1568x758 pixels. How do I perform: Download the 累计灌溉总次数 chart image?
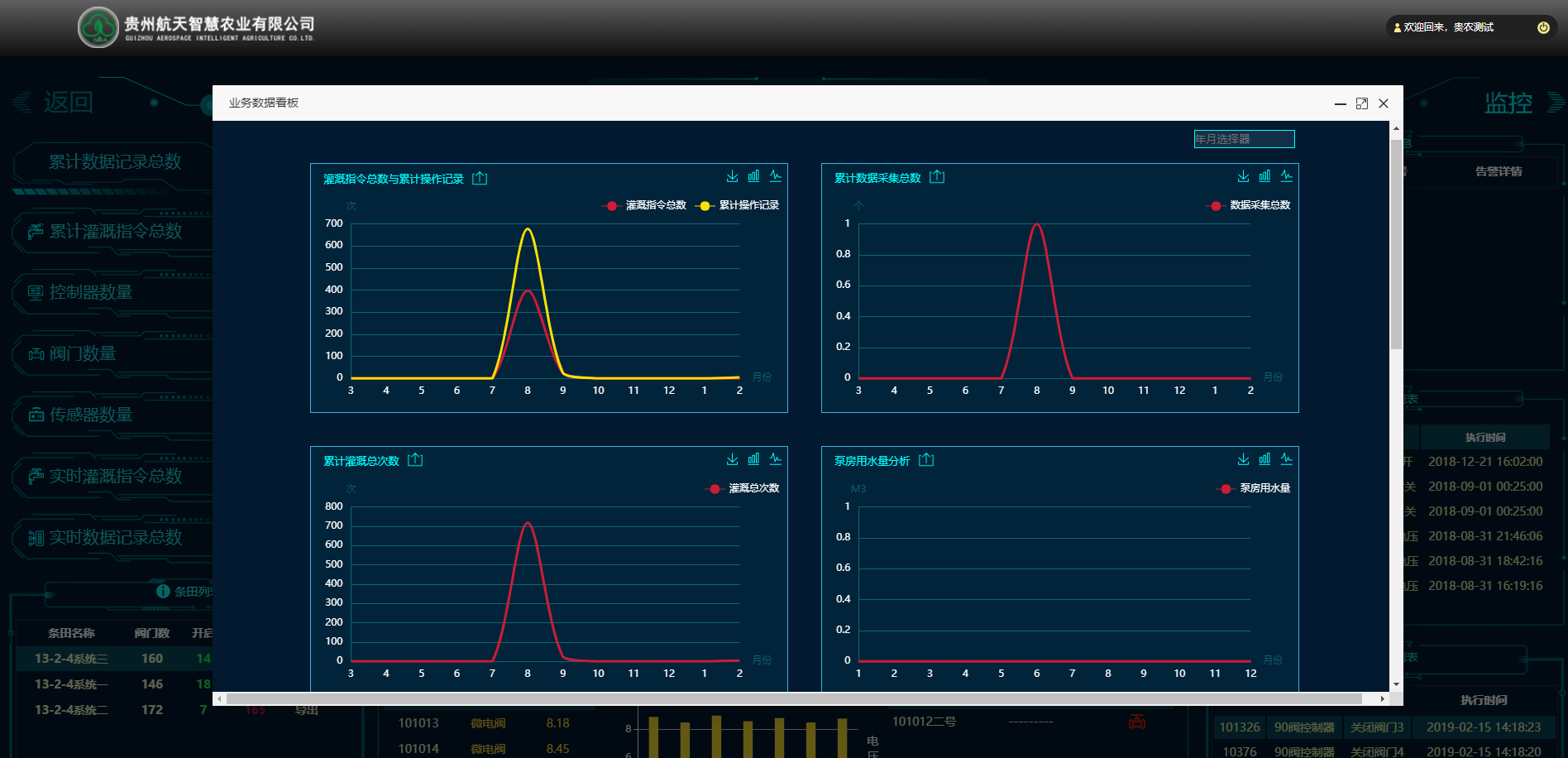[732, 459]
